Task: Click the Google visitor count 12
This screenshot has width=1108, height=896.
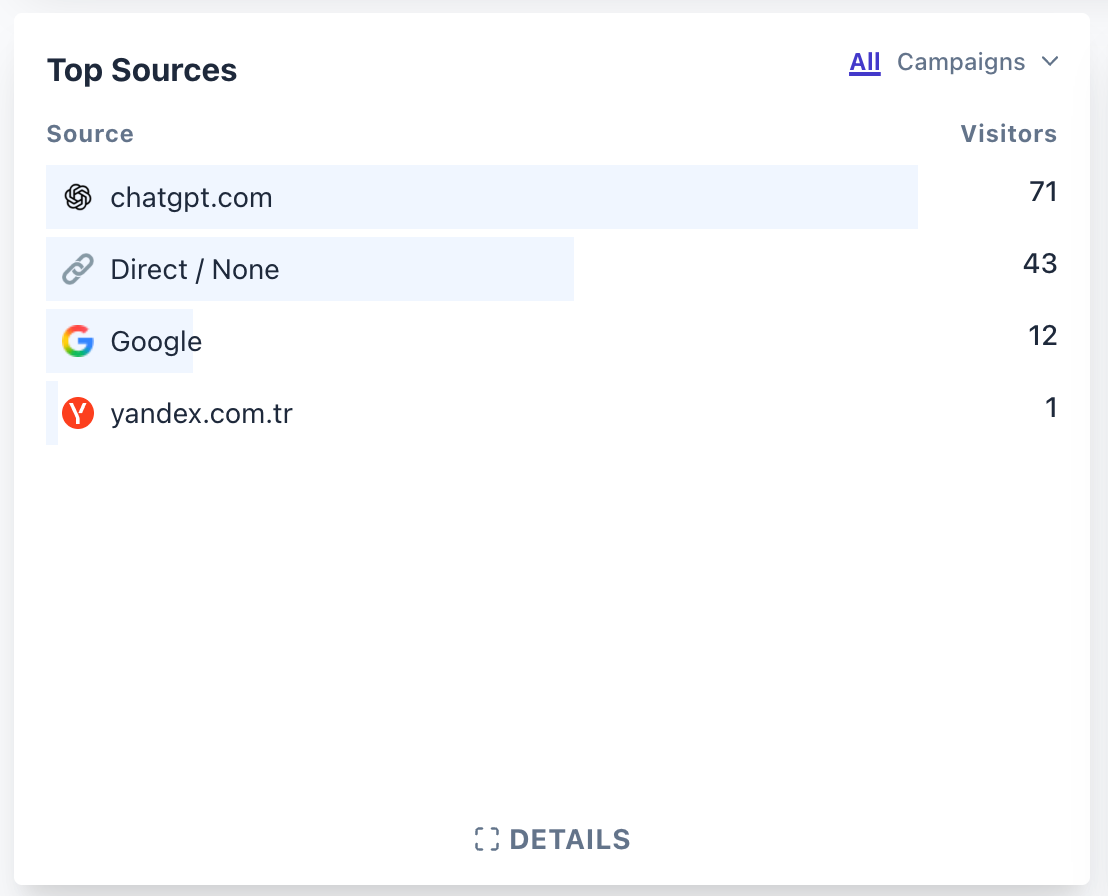Action: (1042, 335)
